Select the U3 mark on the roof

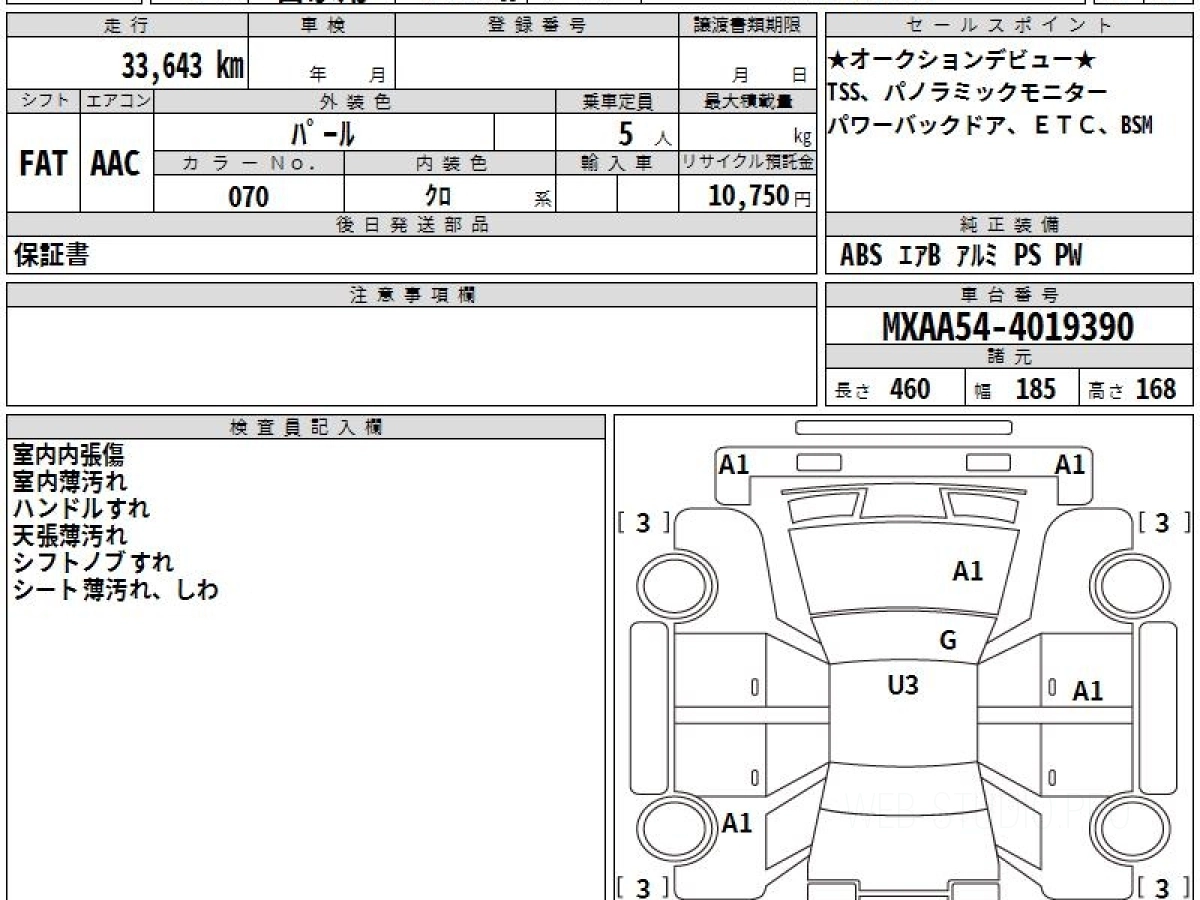(x=903, y=686)
